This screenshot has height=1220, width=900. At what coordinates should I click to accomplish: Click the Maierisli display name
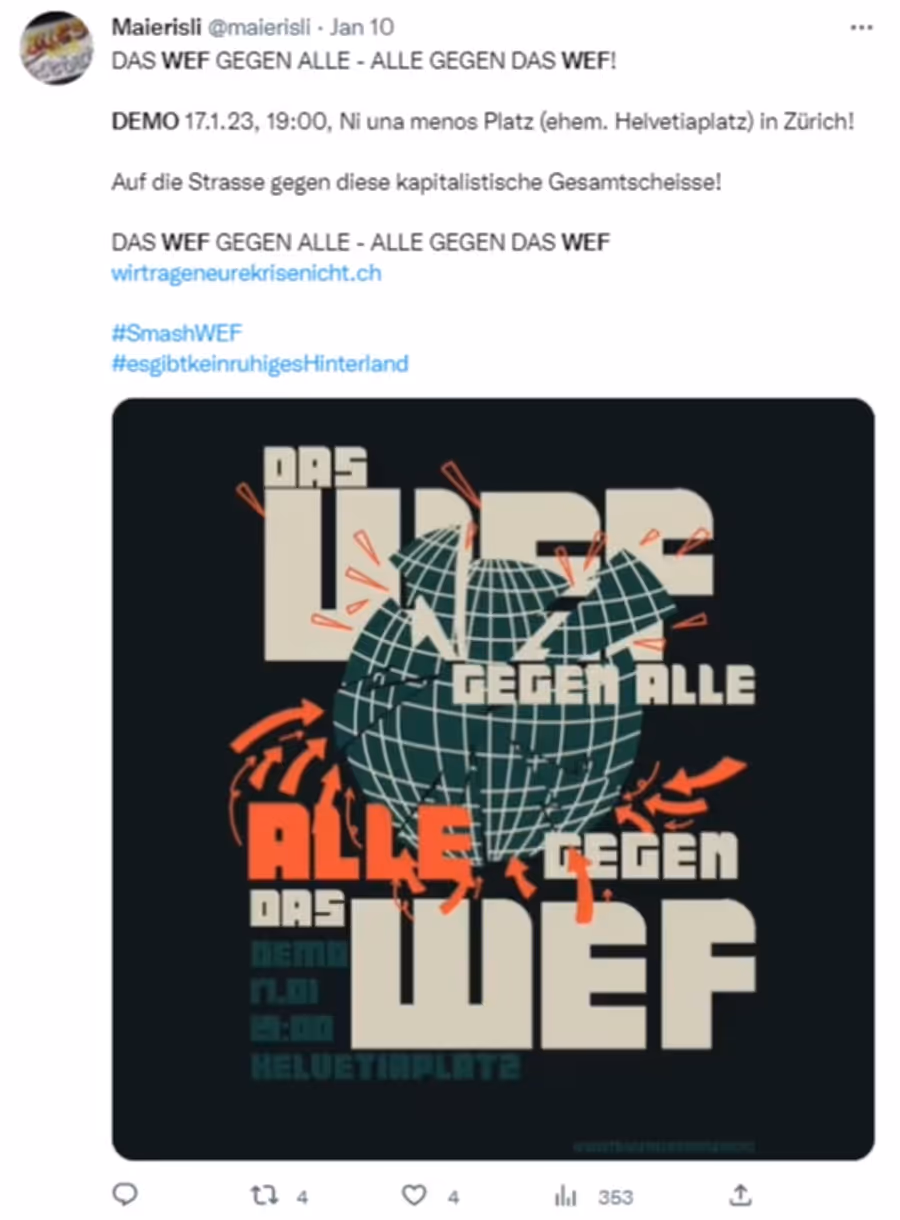click(x=156, y=27)
